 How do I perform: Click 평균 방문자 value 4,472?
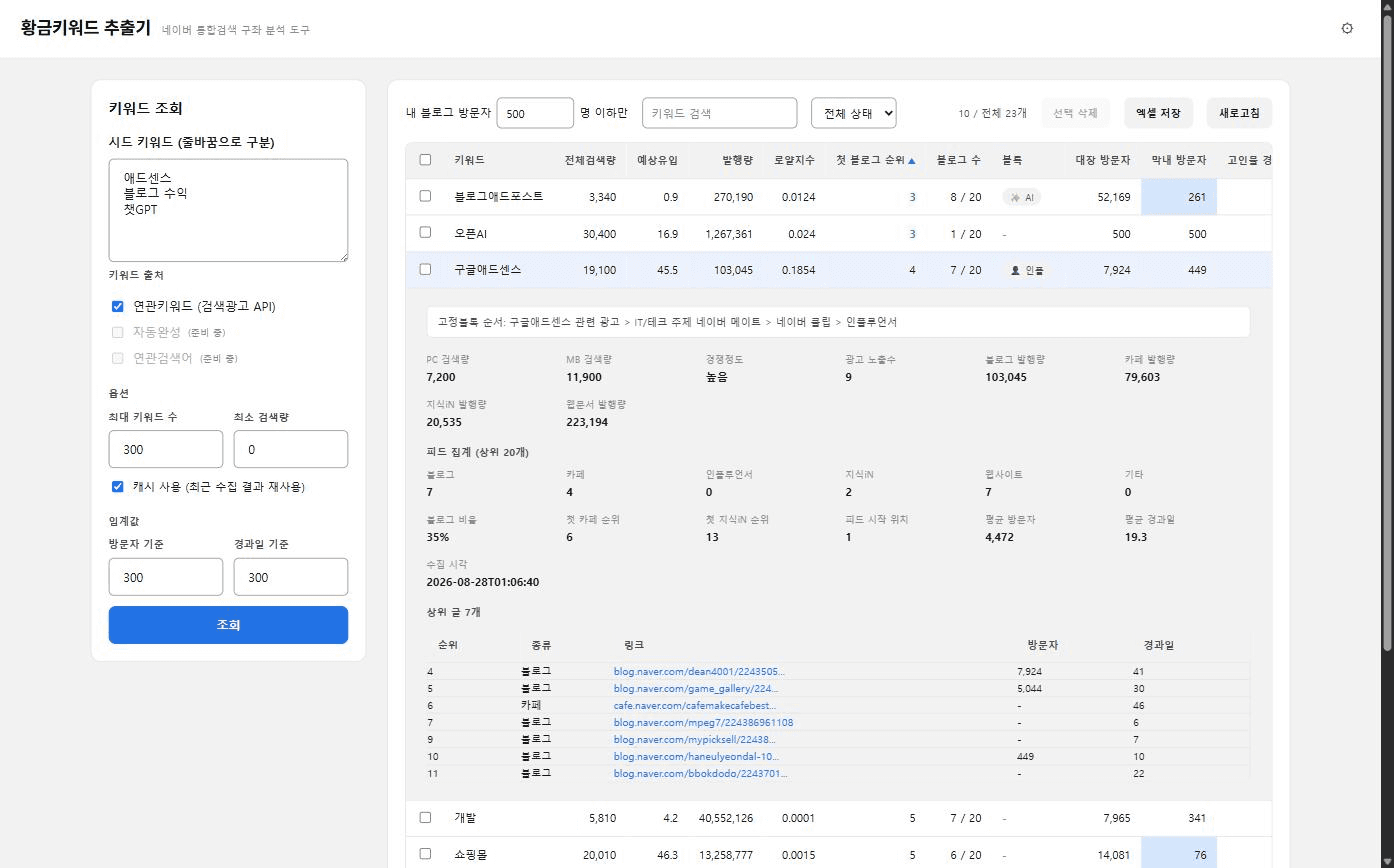click(1000, 537)
